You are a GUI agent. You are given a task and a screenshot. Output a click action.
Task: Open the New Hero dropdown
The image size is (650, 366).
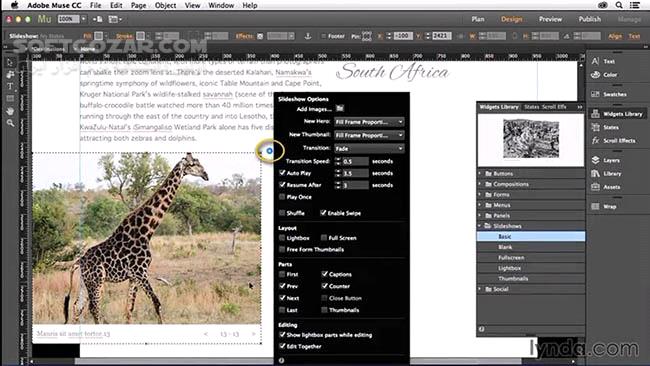tap(369, 122)
